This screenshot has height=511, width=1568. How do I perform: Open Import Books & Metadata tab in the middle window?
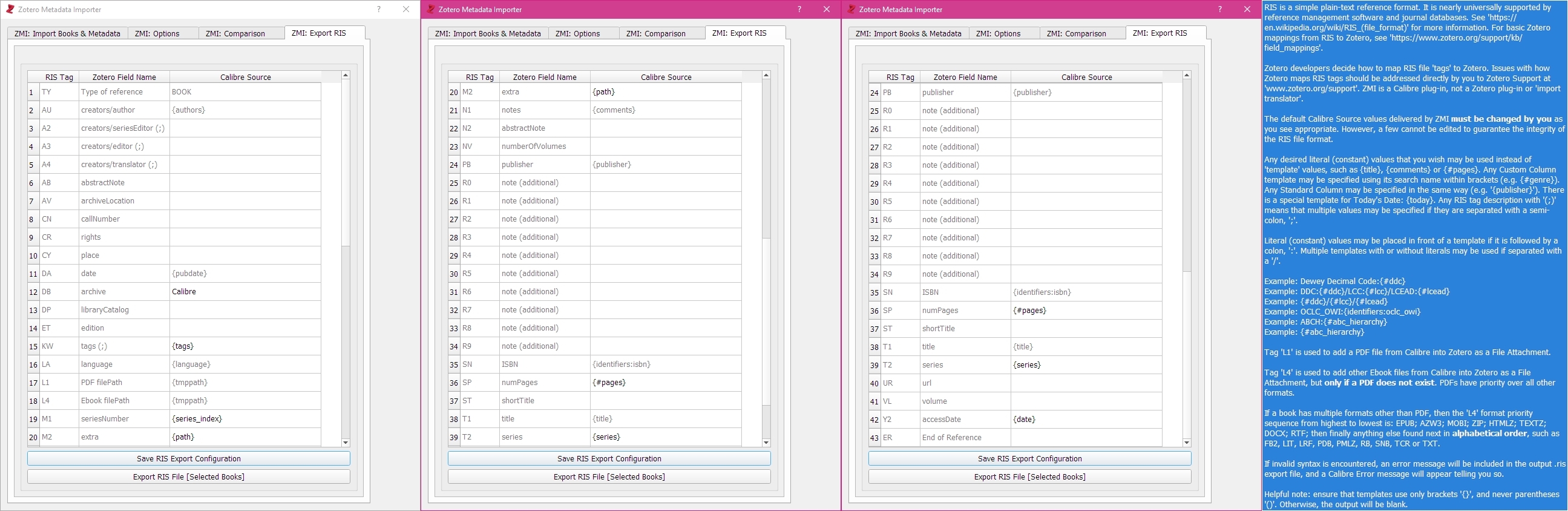point(488,33)
